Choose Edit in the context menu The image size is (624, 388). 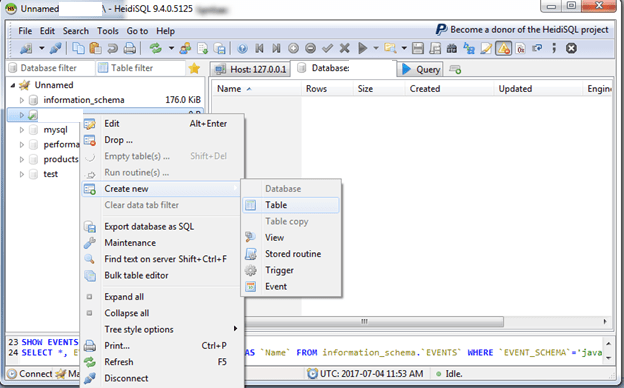162,124
